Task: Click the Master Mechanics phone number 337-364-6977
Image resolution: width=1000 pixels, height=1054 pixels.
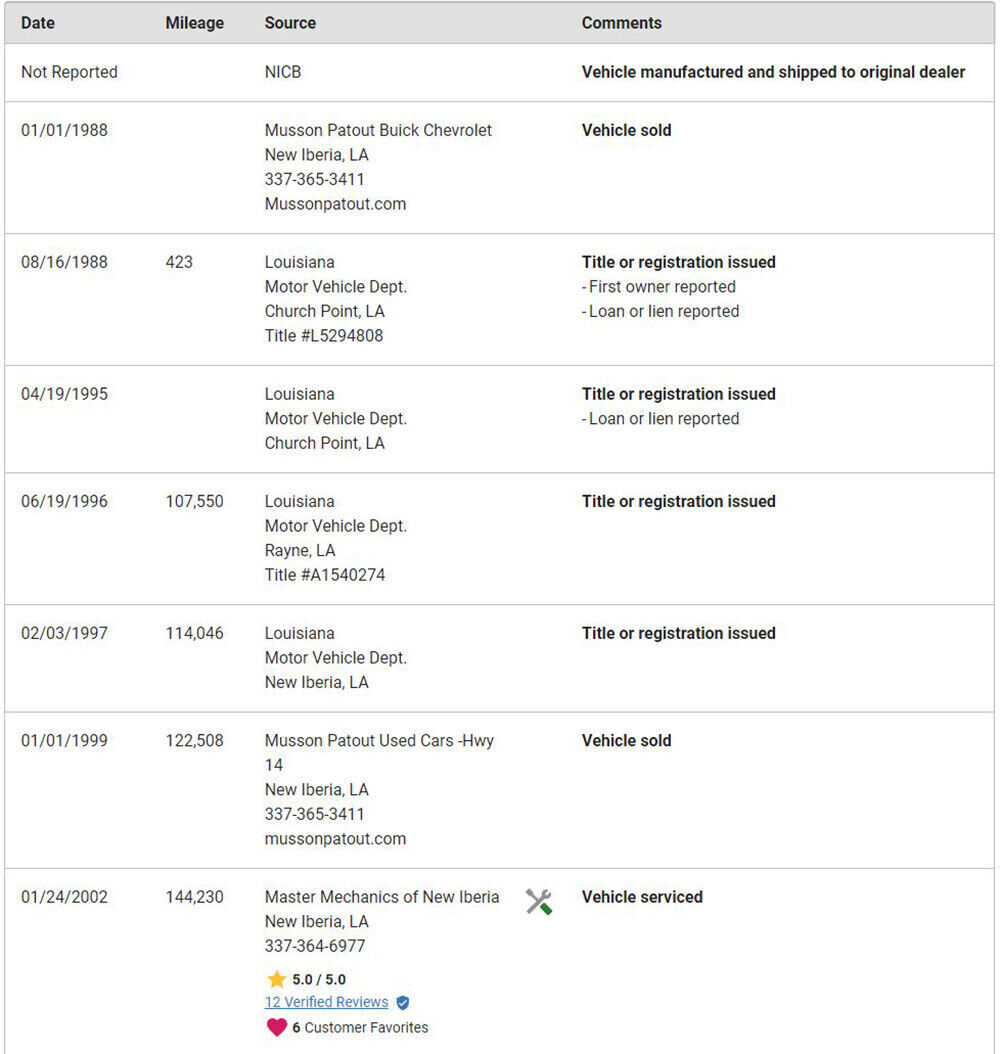Action: 315,946
